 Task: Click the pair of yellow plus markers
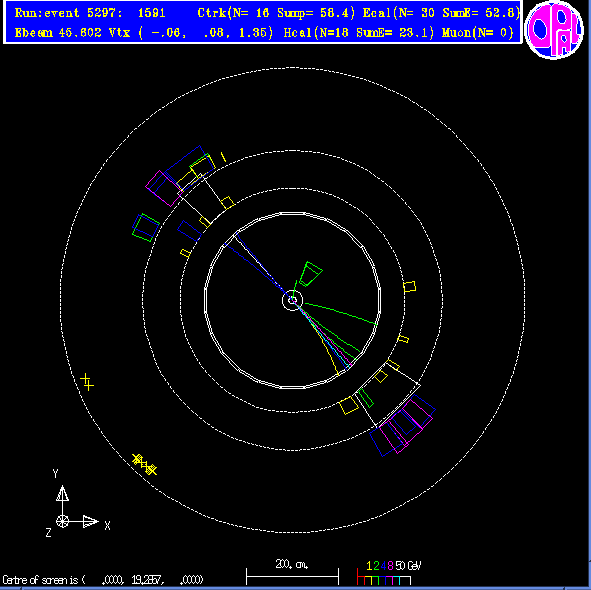(87, 382)
